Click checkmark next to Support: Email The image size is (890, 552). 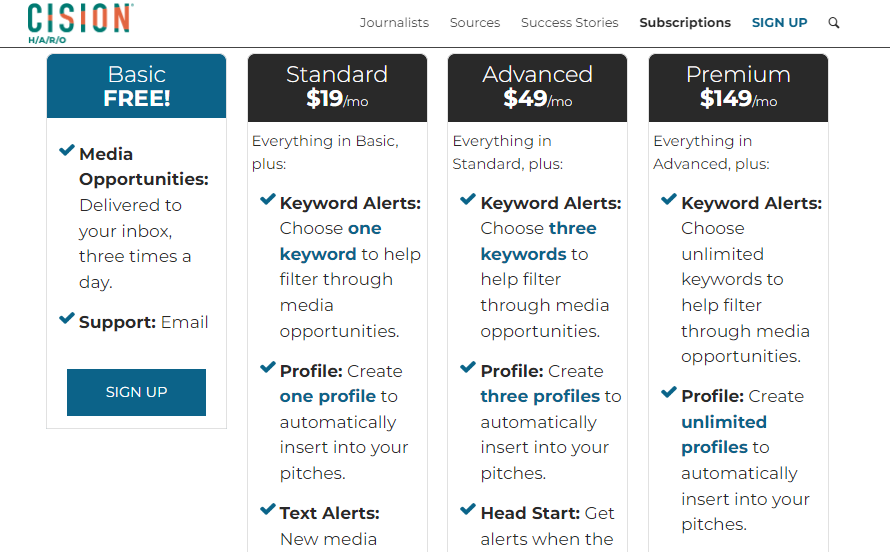coord(67,318)
